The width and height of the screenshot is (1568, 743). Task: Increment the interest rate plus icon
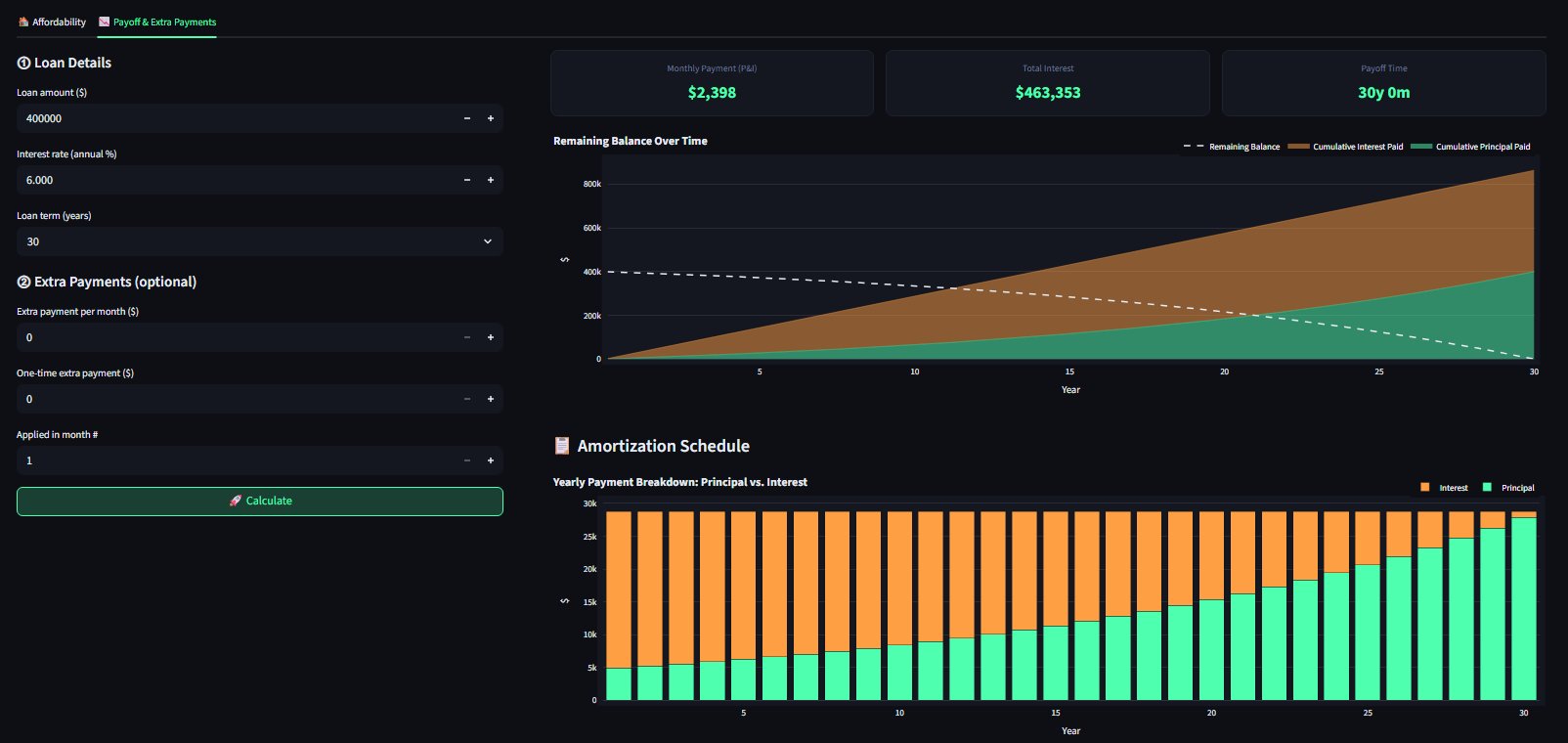pos(491,180)
